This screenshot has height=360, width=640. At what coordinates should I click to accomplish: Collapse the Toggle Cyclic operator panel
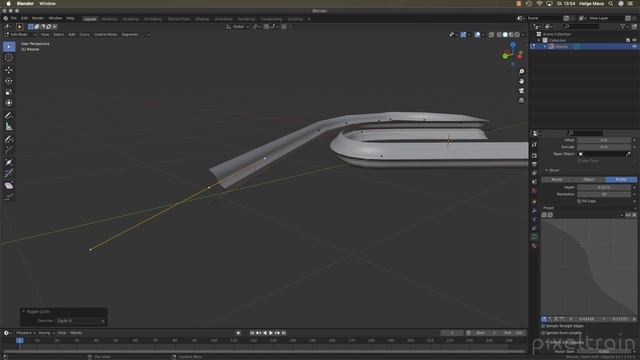(24, 311)
